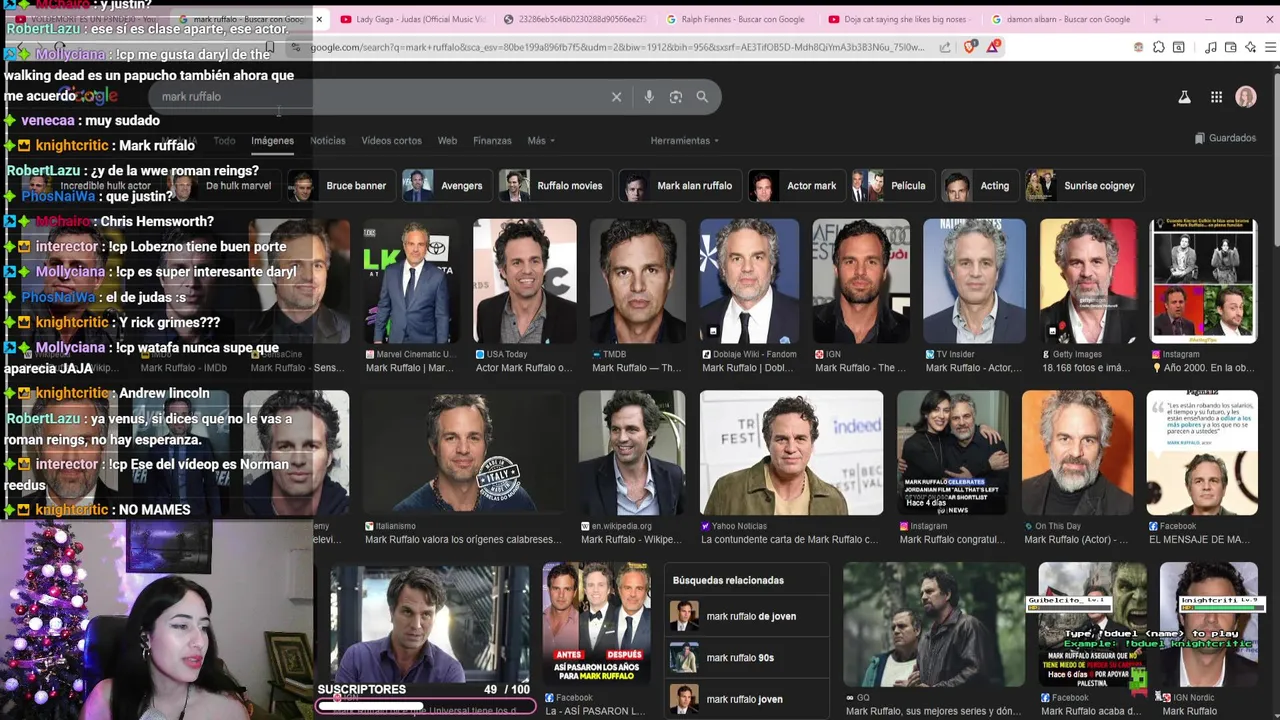
Task: Clear the search box with the X icon
Action: click(616, 97)
